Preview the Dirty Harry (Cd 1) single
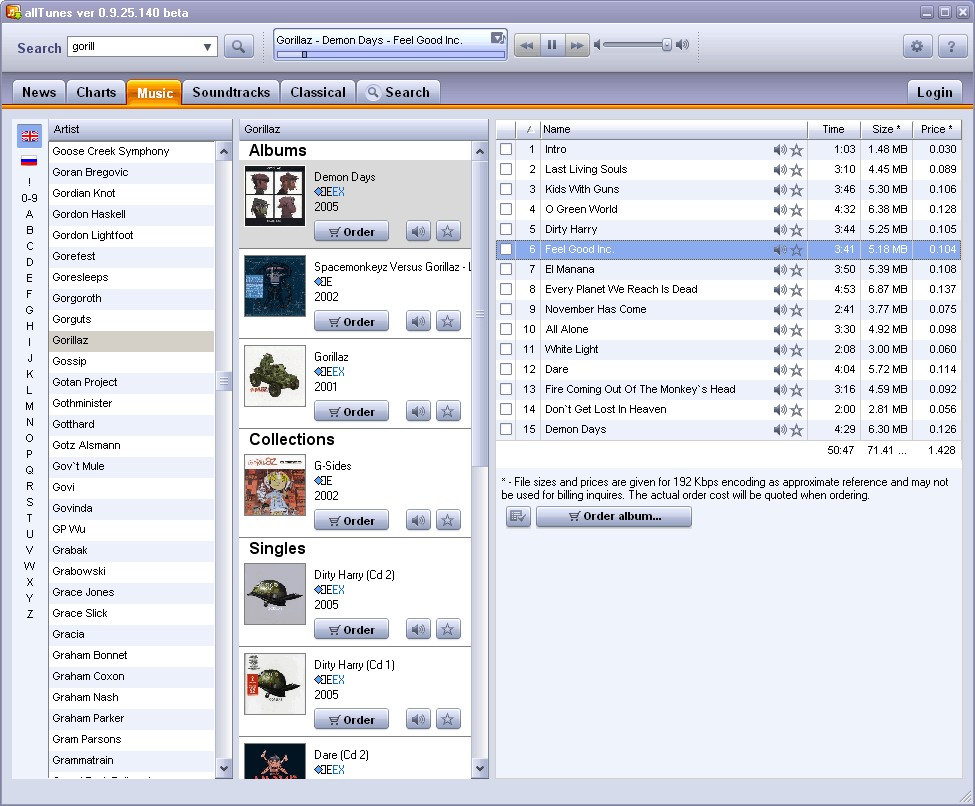The image size is (975, 806). click(x=418, y=720)
